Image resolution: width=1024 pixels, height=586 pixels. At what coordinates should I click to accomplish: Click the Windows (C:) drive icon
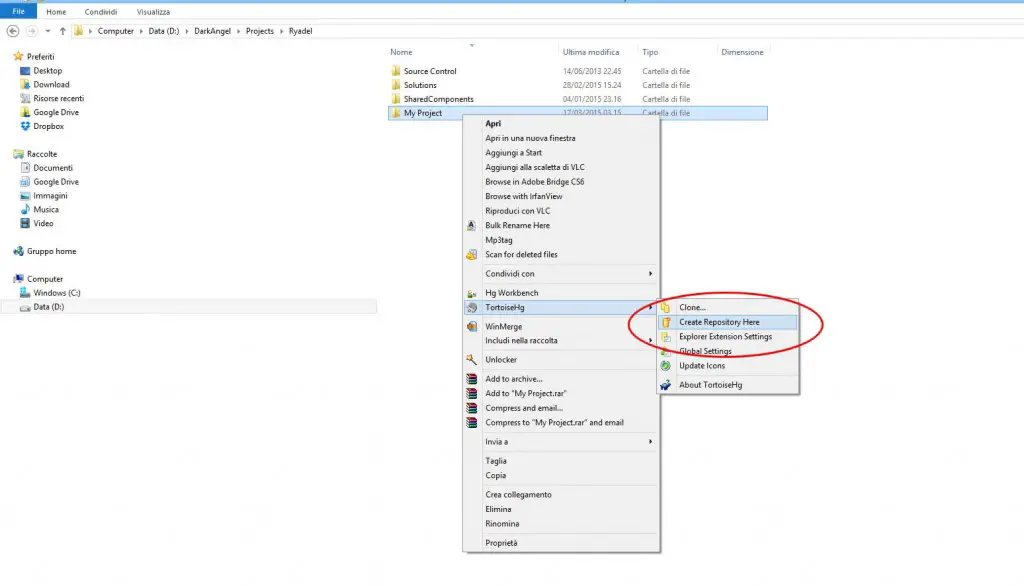[x=25, y=293]
